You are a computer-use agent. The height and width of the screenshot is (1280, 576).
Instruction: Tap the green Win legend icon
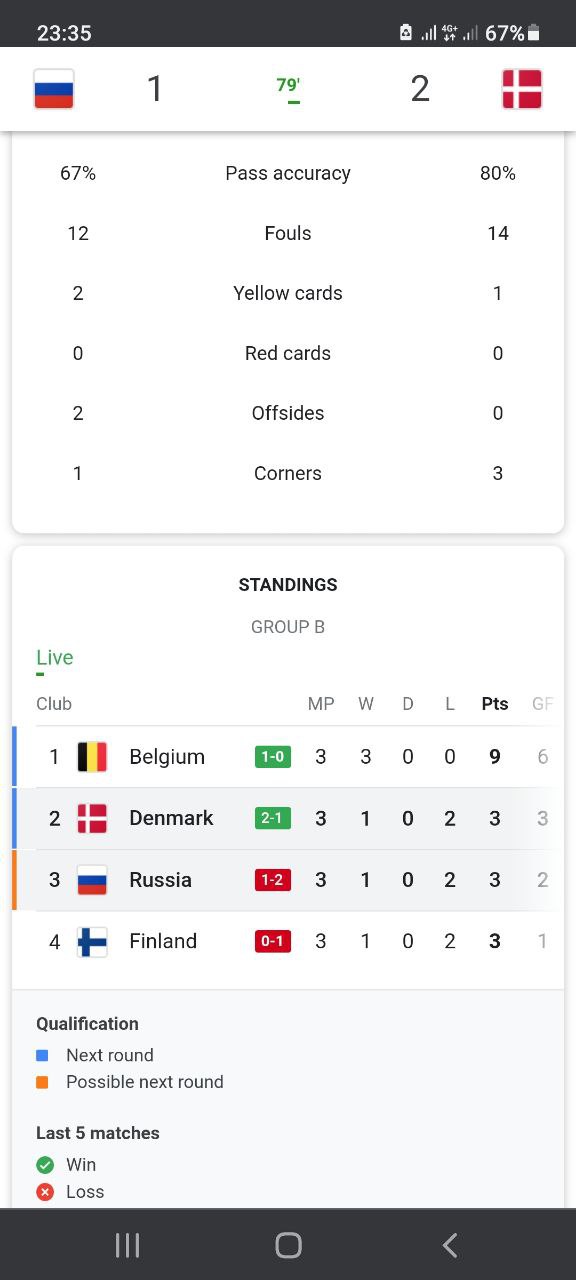45,1165
